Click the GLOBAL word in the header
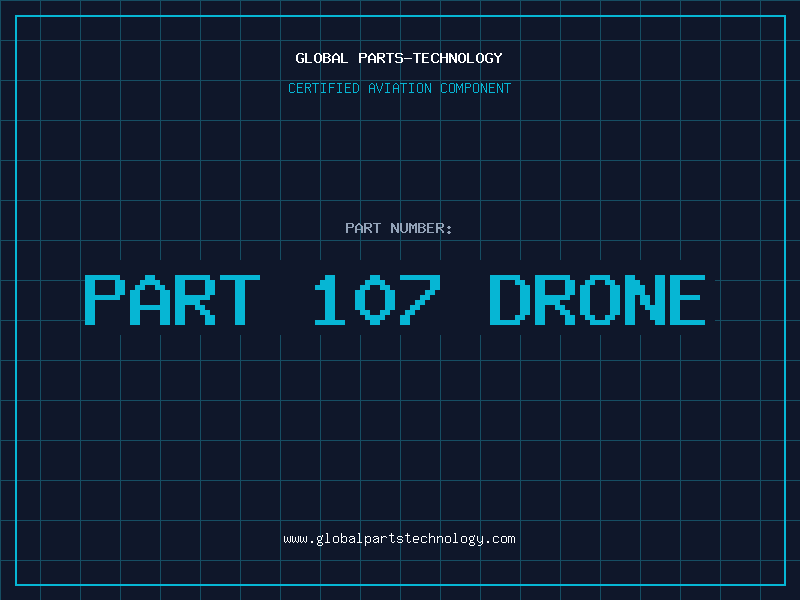Screen dimensions: 800x600 point(321,58)
